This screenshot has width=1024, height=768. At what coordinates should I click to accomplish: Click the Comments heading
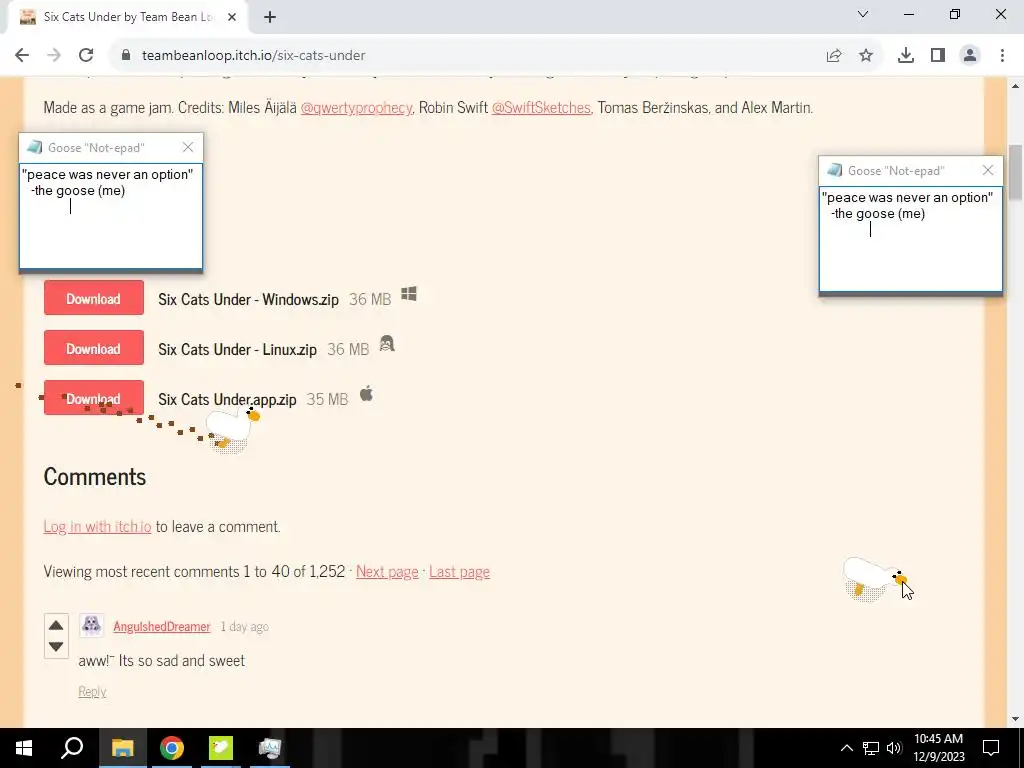95,477
